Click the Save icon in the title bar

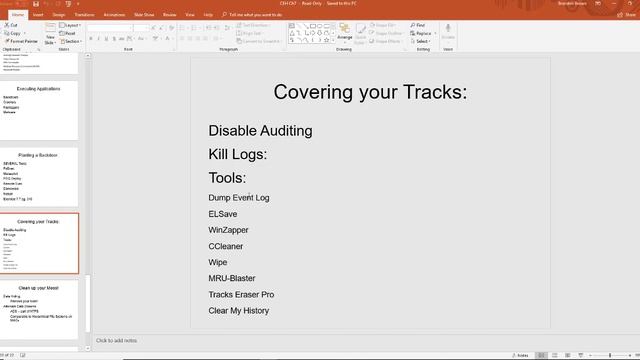point(36,4)
